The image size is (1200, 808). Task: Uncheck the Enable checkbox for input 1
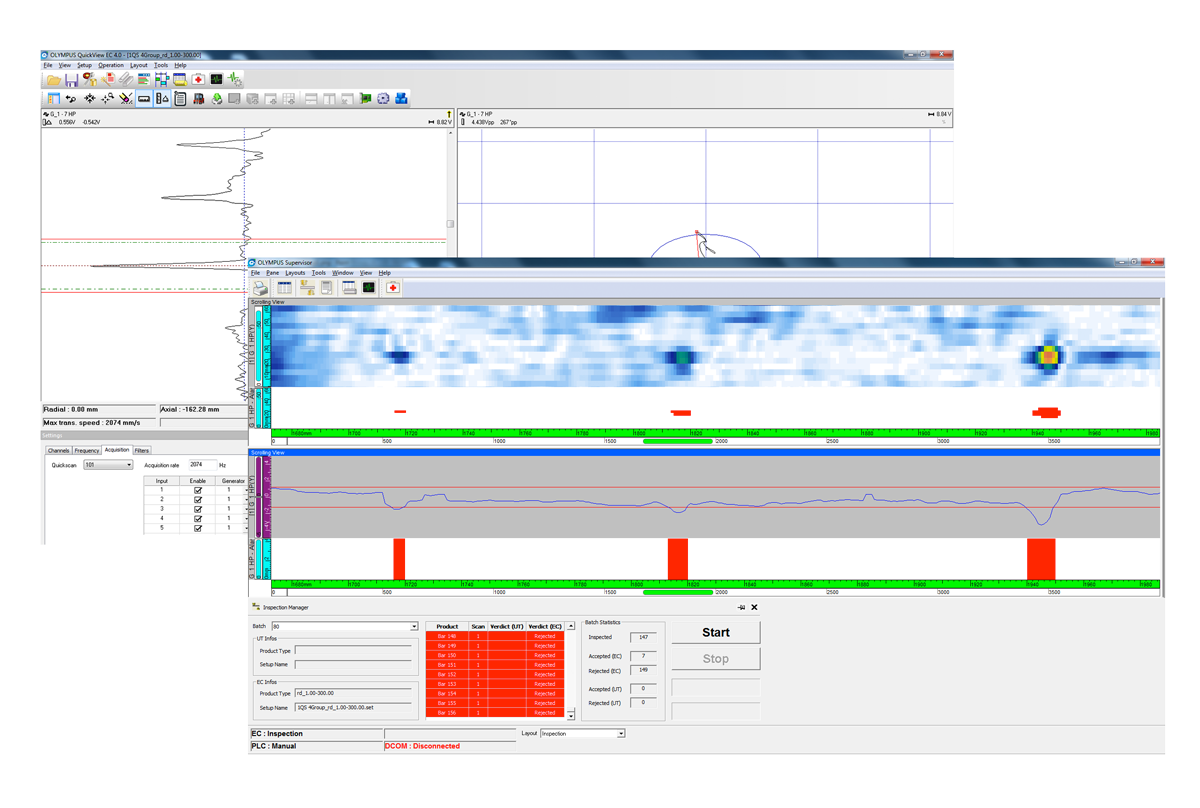click(198, 491)
